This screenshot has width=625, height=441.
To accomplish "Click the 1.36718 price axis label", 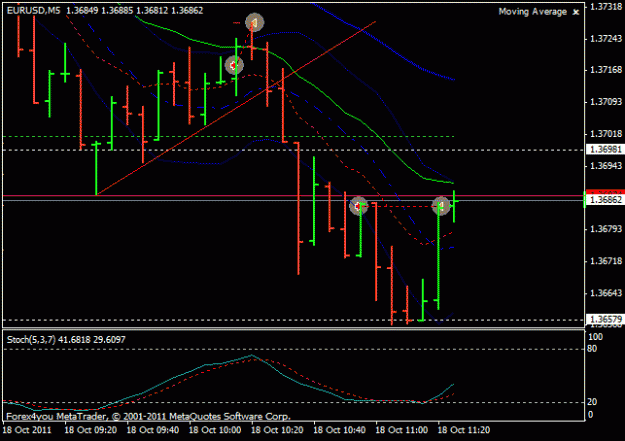I will tap(605, 261).
